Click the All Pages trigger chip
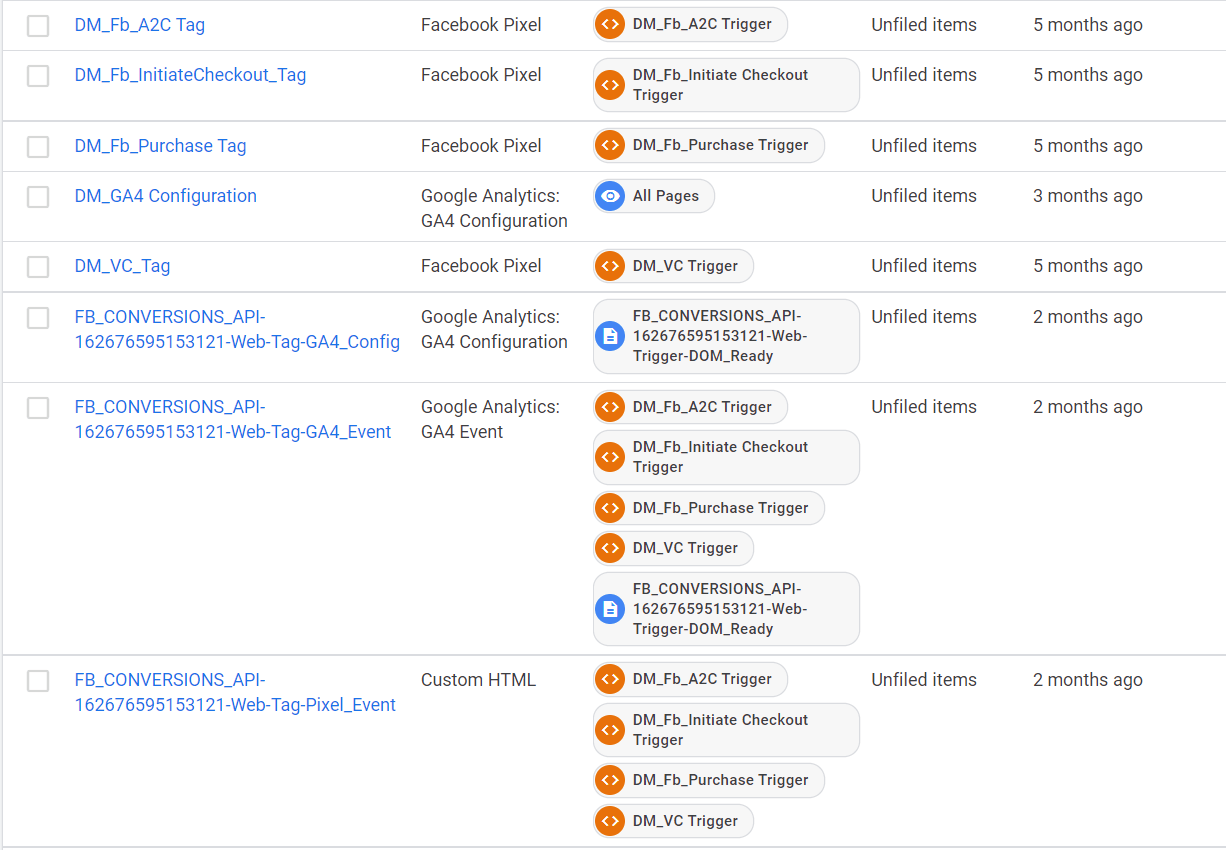This screenshot has width=1226, height=850. 654,196
